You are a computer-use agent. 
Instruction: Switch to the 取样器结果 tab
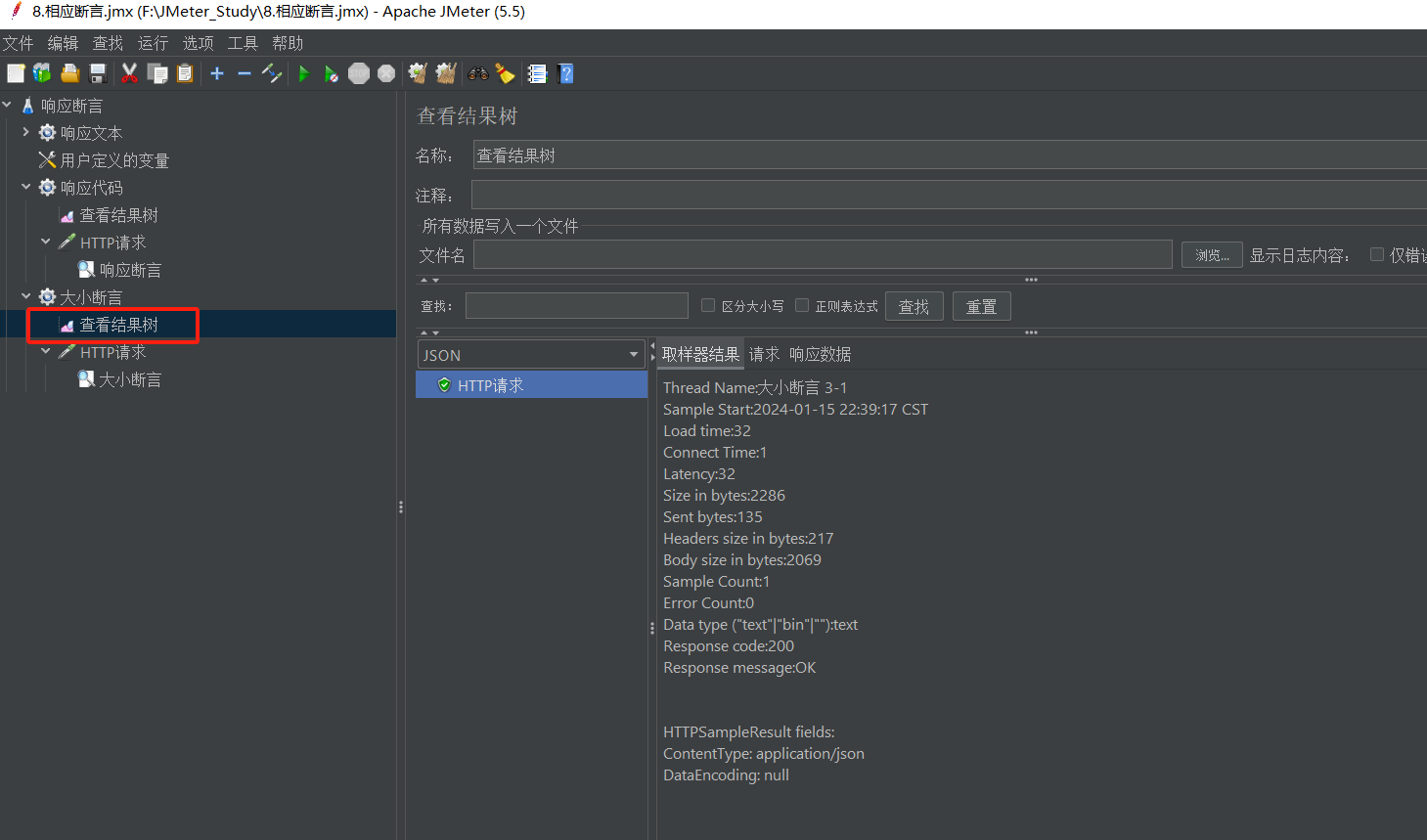tap(700, 354)
